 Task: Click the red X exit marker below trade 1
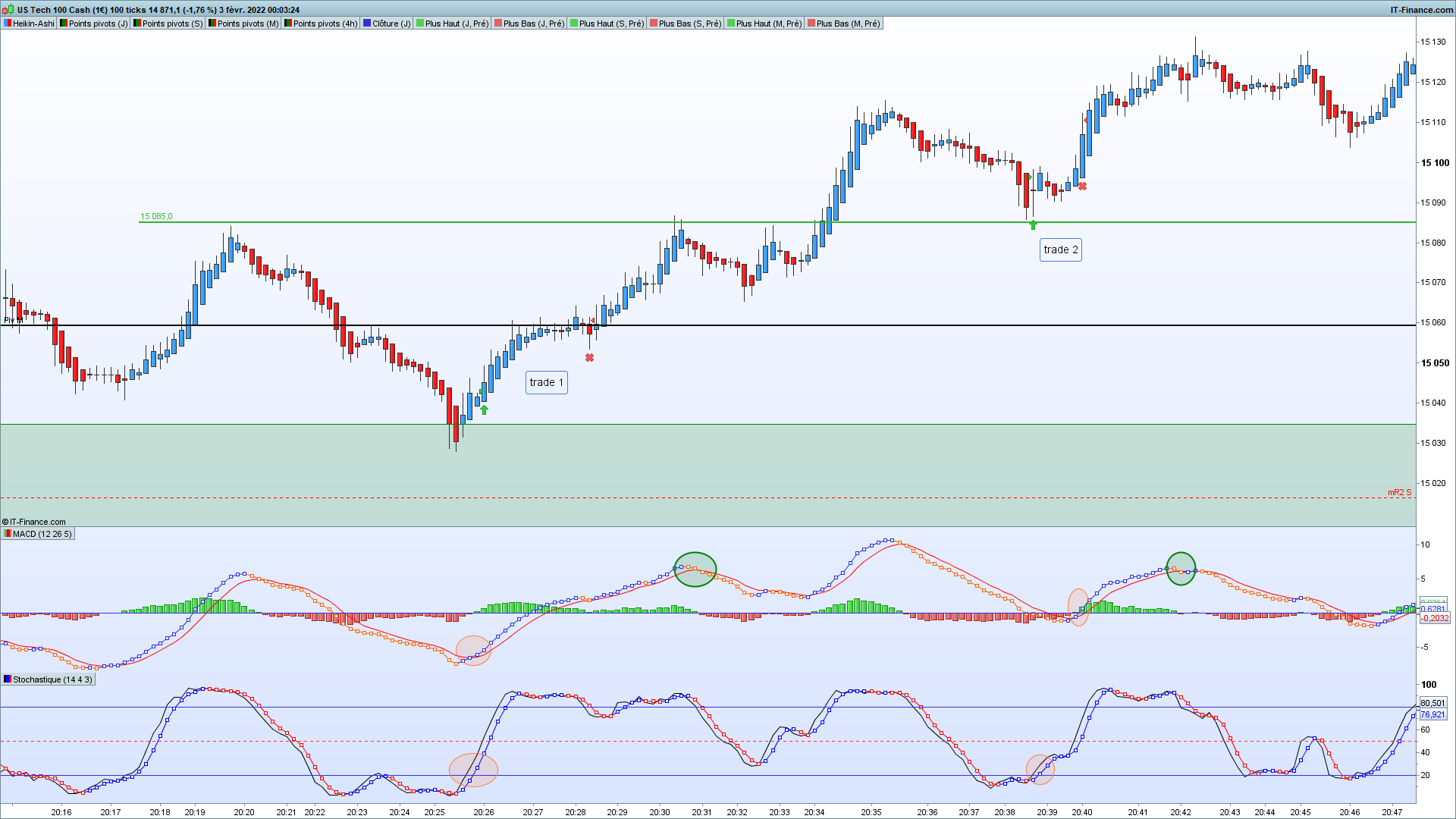point(589,358)
